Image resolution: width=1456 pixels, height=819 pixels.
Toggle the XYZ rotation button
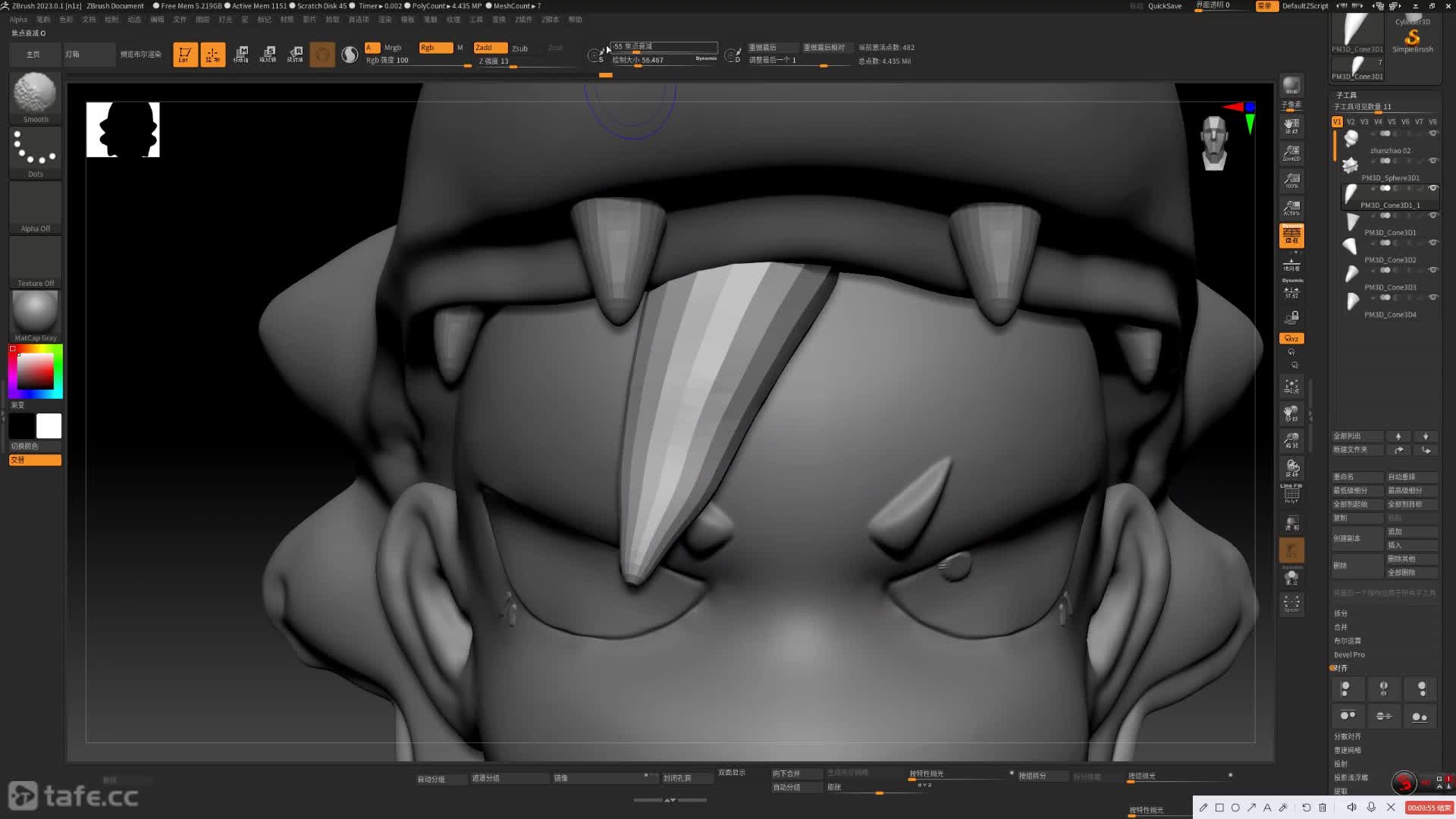[x=1291, y=338]
